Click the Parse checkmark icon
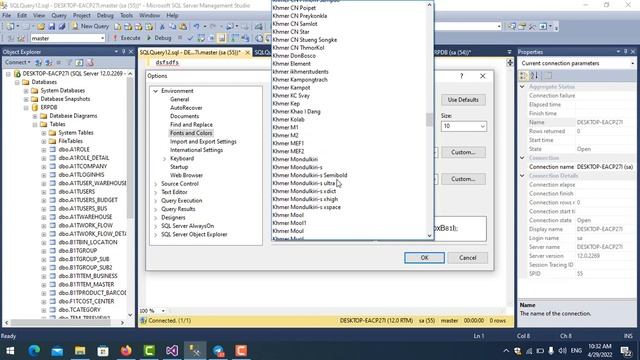This screenshot has width=640, height=360. [x=190, y=38]
